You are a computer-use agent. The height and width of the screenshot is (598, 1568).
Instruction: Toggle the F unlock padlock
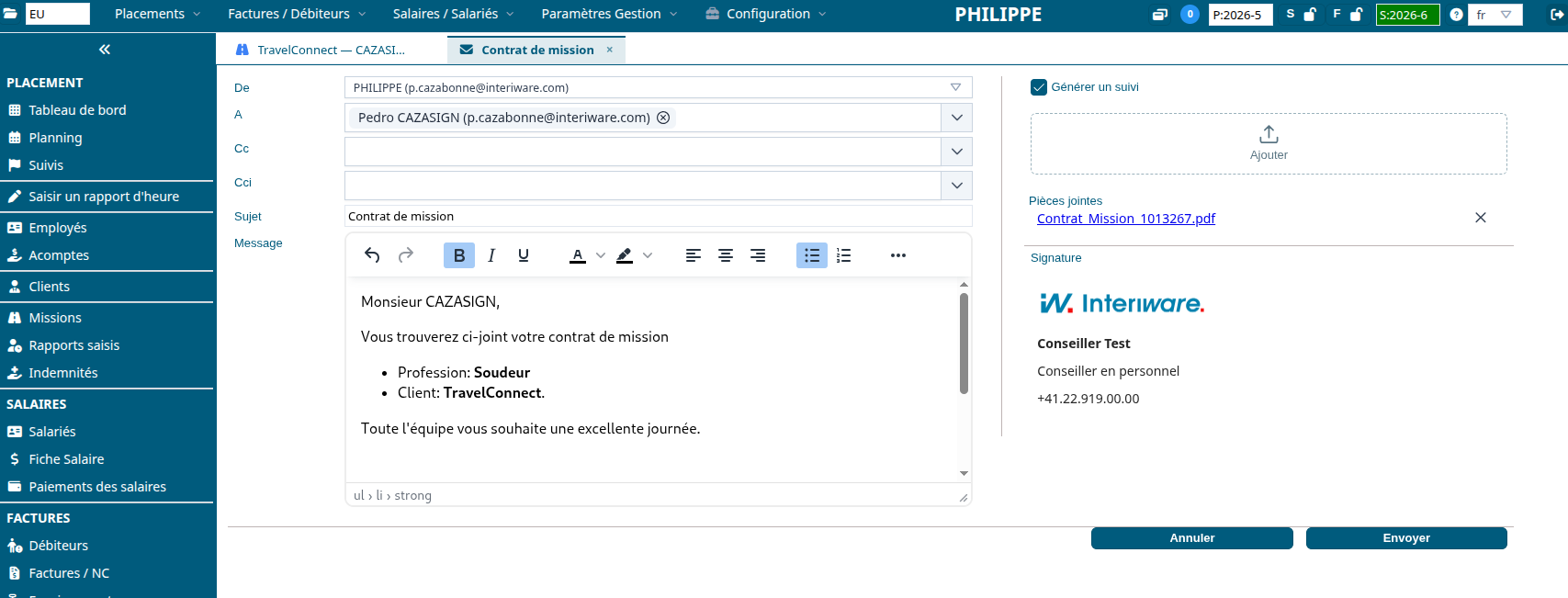point(1357,14)
